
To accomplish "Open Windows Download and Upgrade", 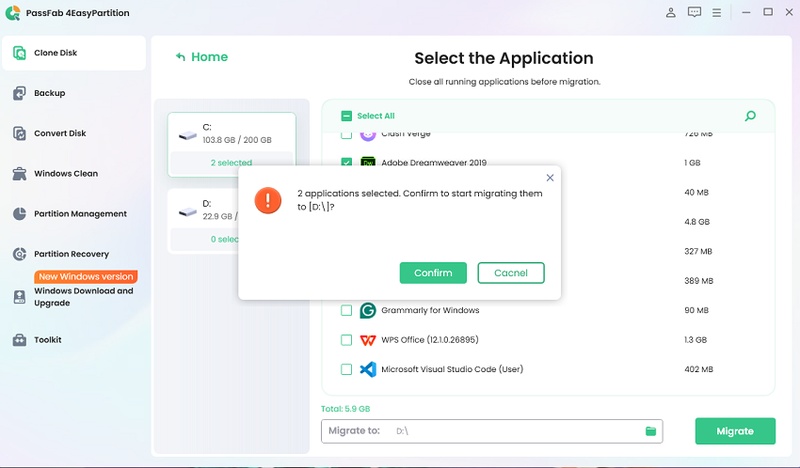I will click(84, 297).
